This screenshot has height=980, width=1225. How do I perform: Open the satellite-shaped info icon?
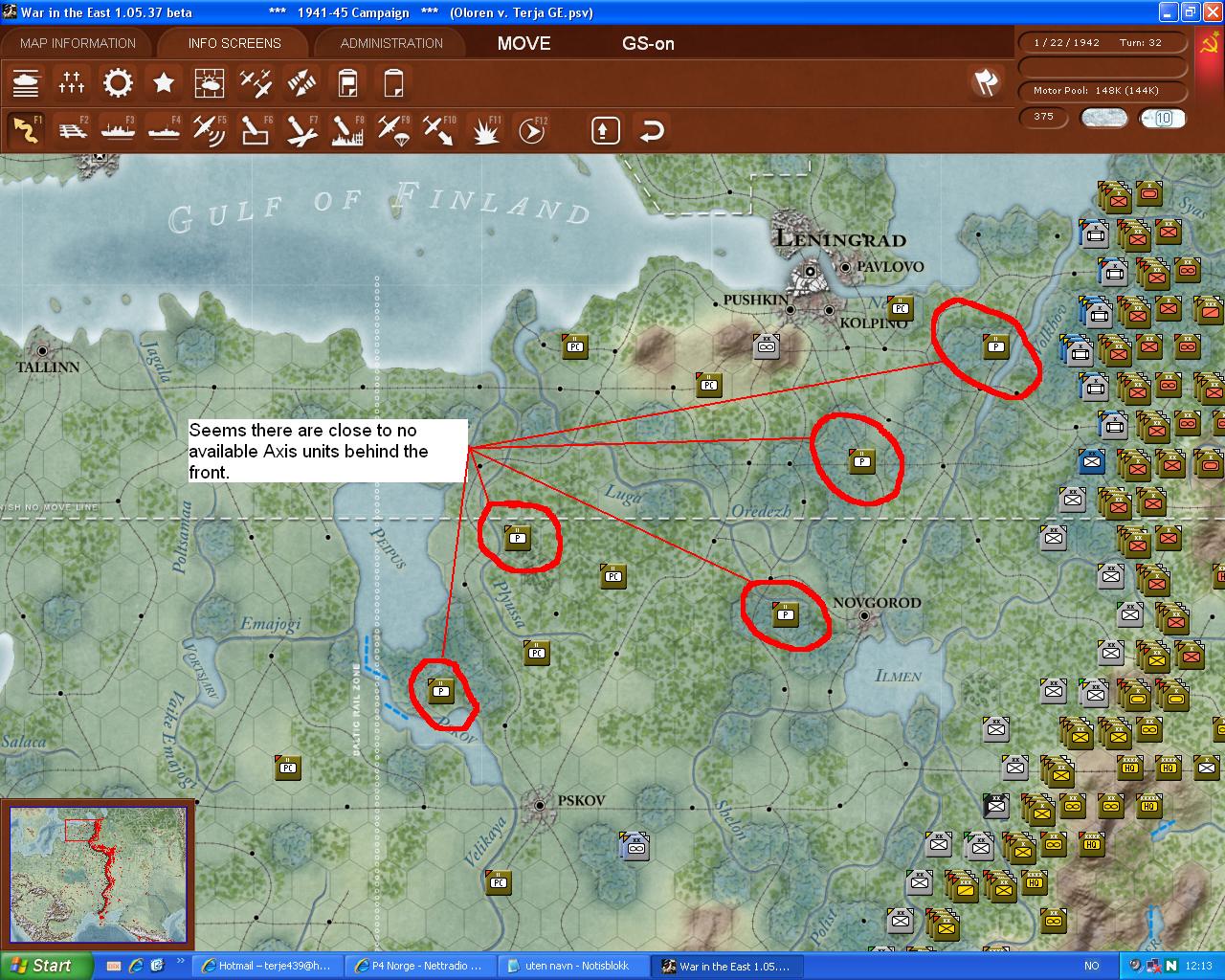301,83
